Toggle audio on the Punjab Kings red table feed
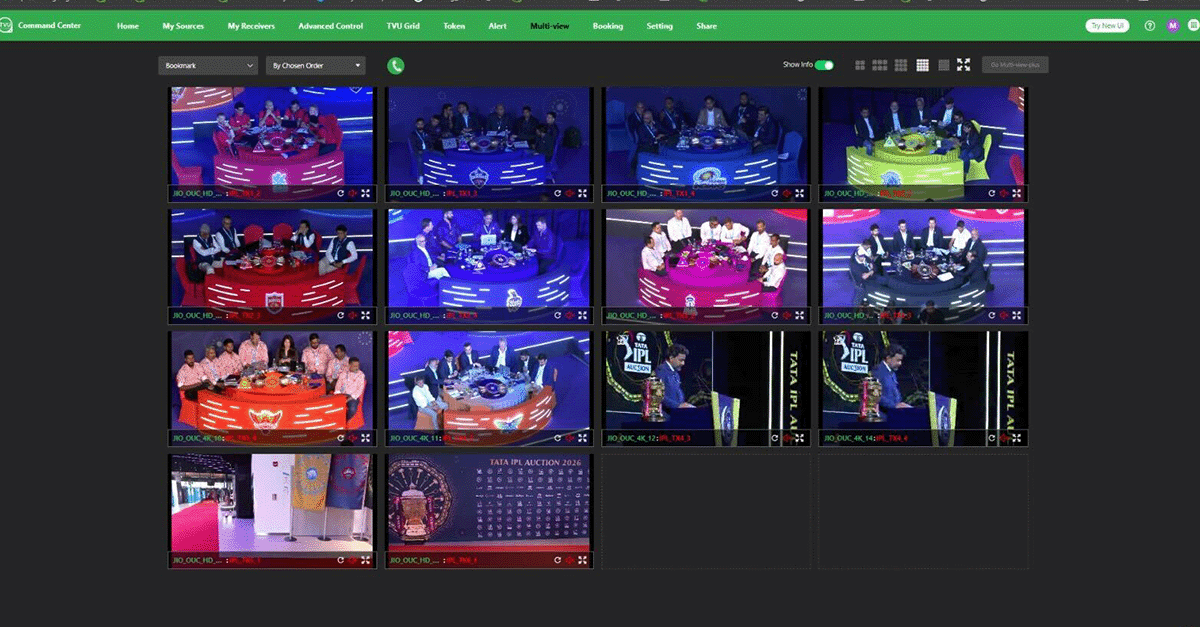This screenshot has height=627, width=1200. pos(351,315)
